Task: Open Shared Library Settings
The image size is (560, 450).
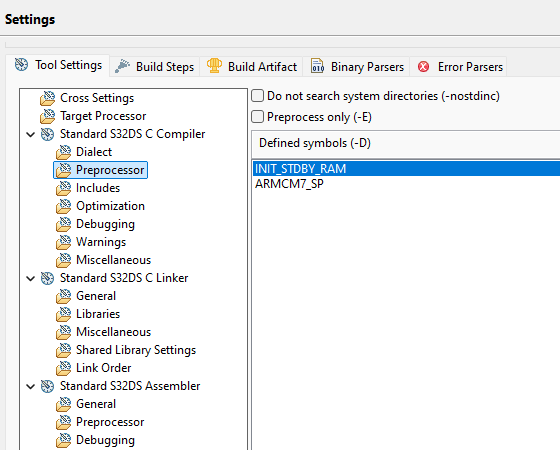Action: pos(136,350)
